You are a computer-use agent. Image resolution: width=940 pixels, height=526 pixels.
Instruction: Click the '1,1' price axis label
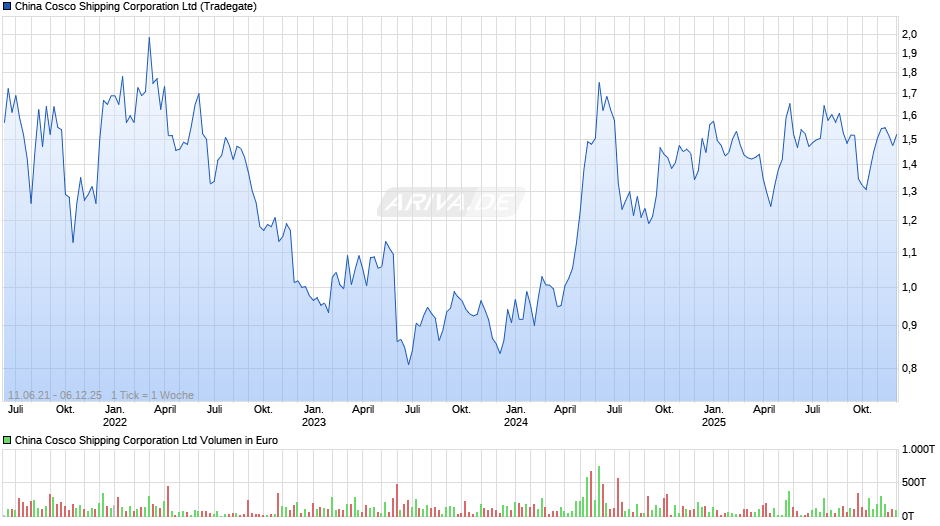tap(909, 253)
